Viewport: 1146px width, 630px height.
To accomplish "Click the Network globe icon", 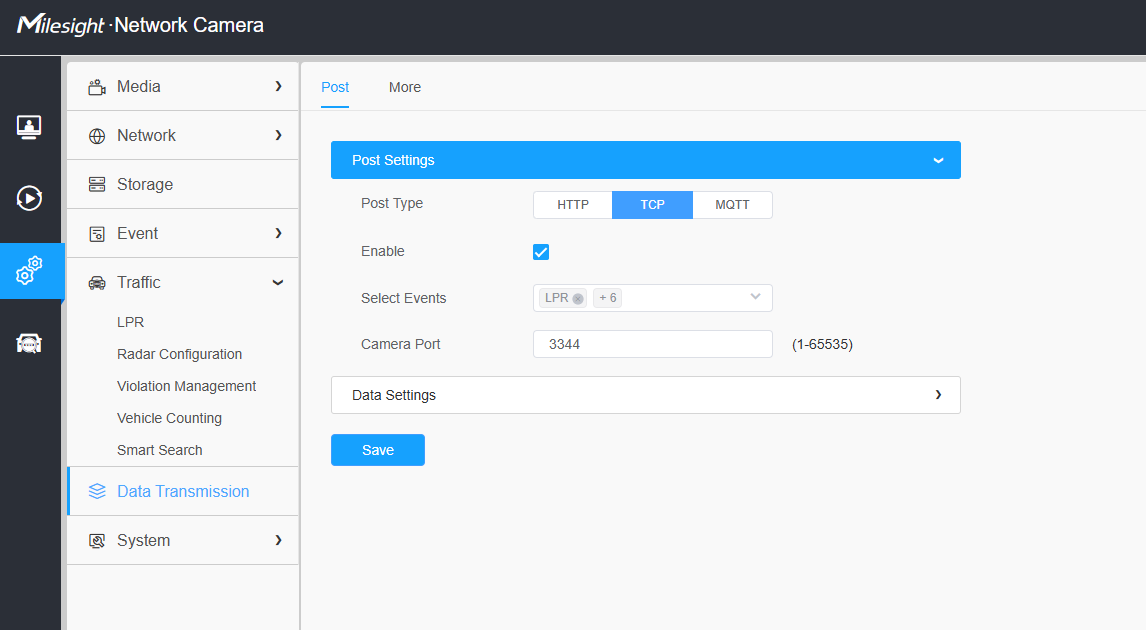I will point(96,136).
